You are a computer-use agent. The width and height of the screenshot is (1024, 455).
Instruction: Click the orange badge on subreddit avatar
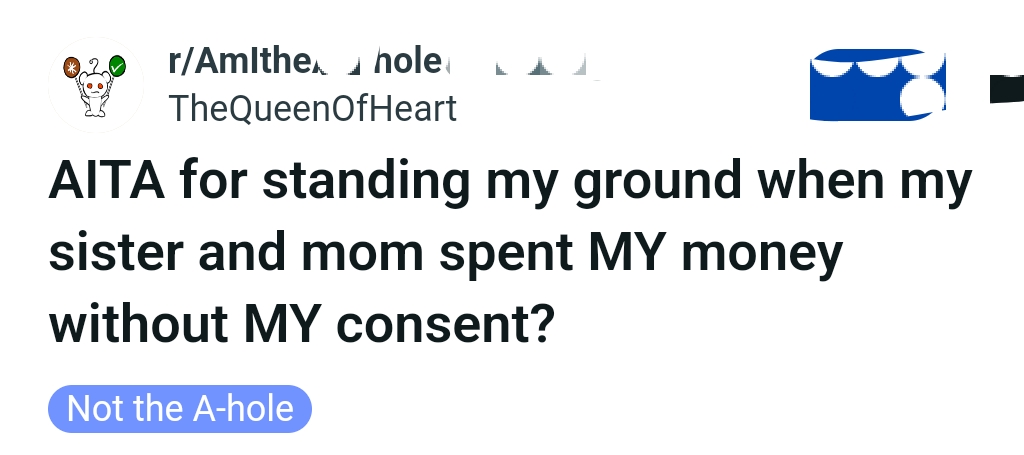71,68
